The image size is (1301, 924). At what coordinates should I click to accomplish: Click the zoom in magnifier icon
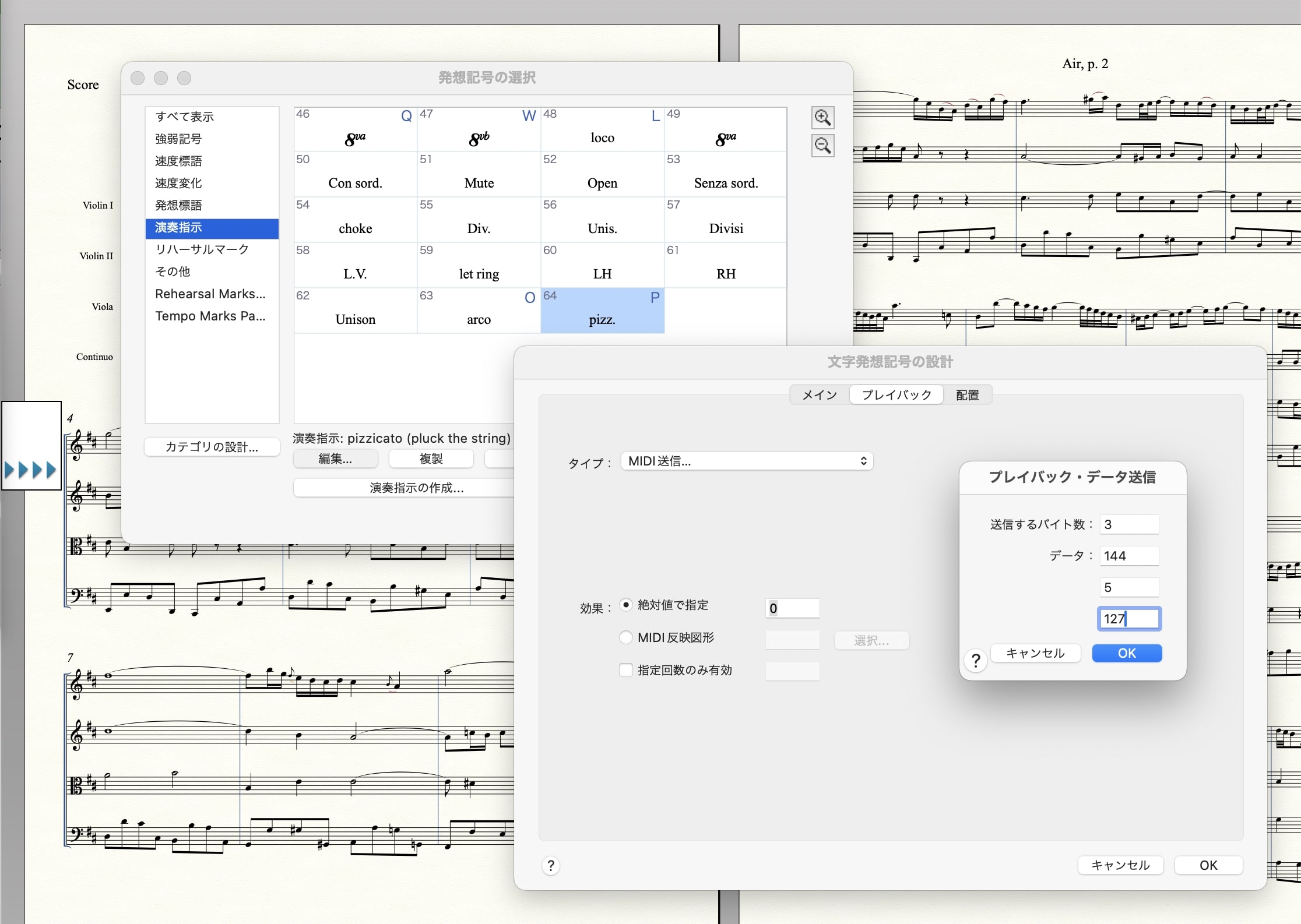point(822,118)
